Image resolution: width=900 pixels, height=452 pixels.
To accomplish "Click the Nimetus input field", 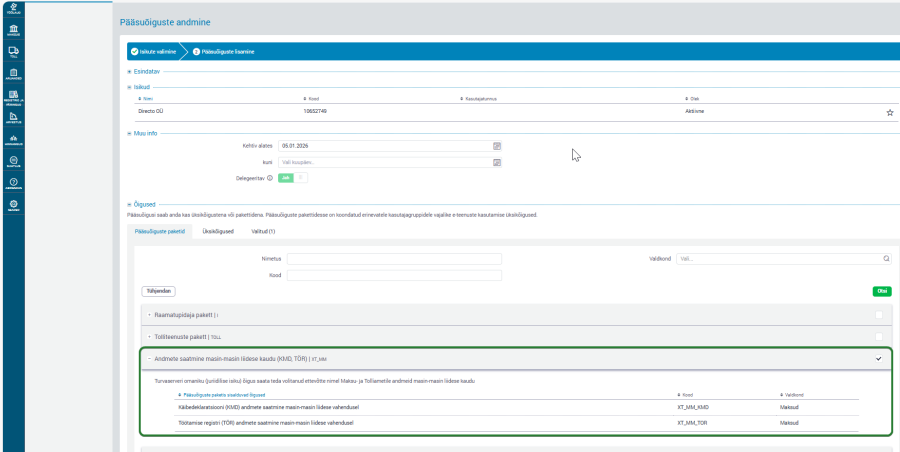I will tap(393, 258).
